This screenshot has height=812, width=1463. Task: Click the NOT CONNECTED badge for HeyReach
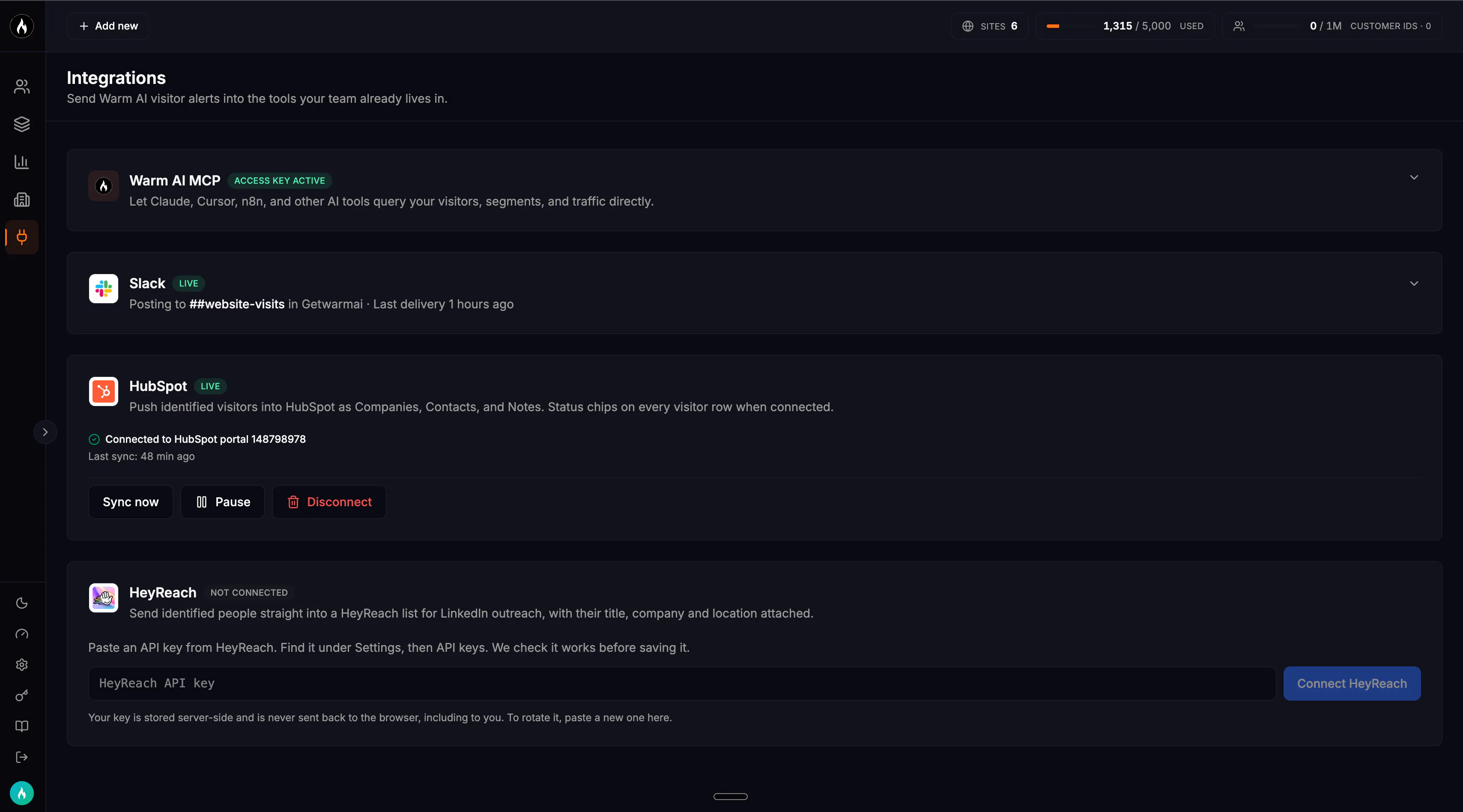point(249,592)
